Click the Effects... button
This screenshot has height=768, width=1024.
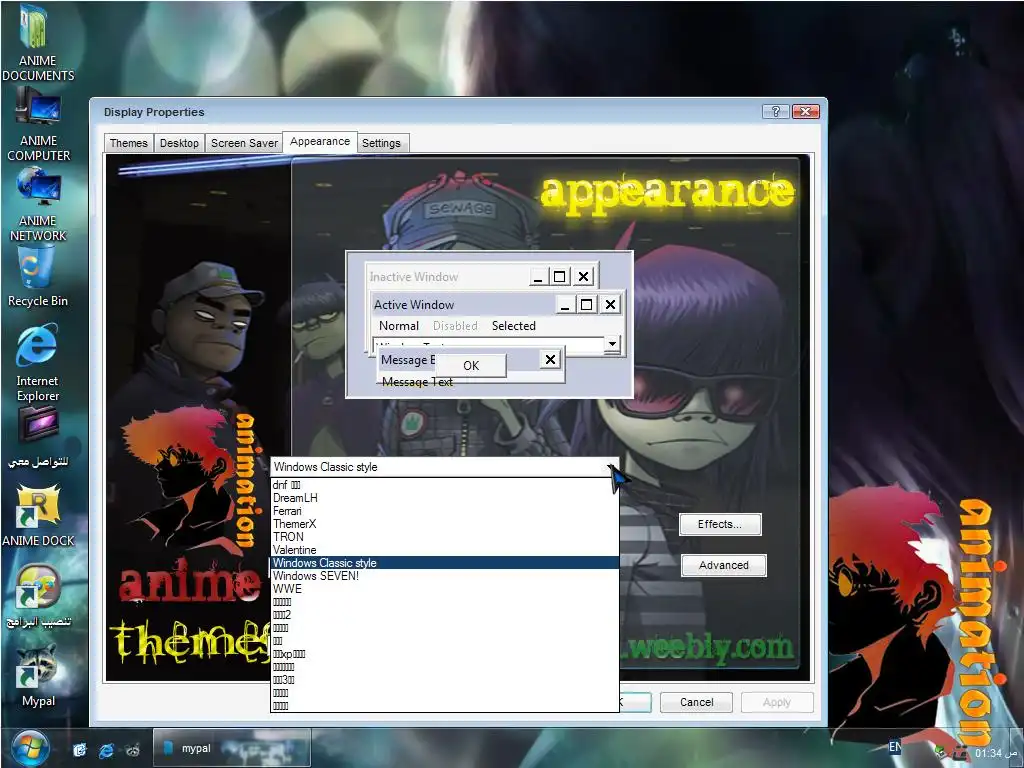720,524
